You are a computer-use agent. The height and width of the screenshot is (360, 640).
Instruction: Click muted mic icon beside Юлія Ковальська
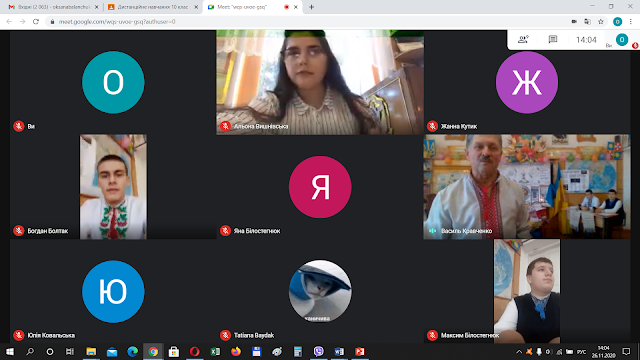(18, 335)
